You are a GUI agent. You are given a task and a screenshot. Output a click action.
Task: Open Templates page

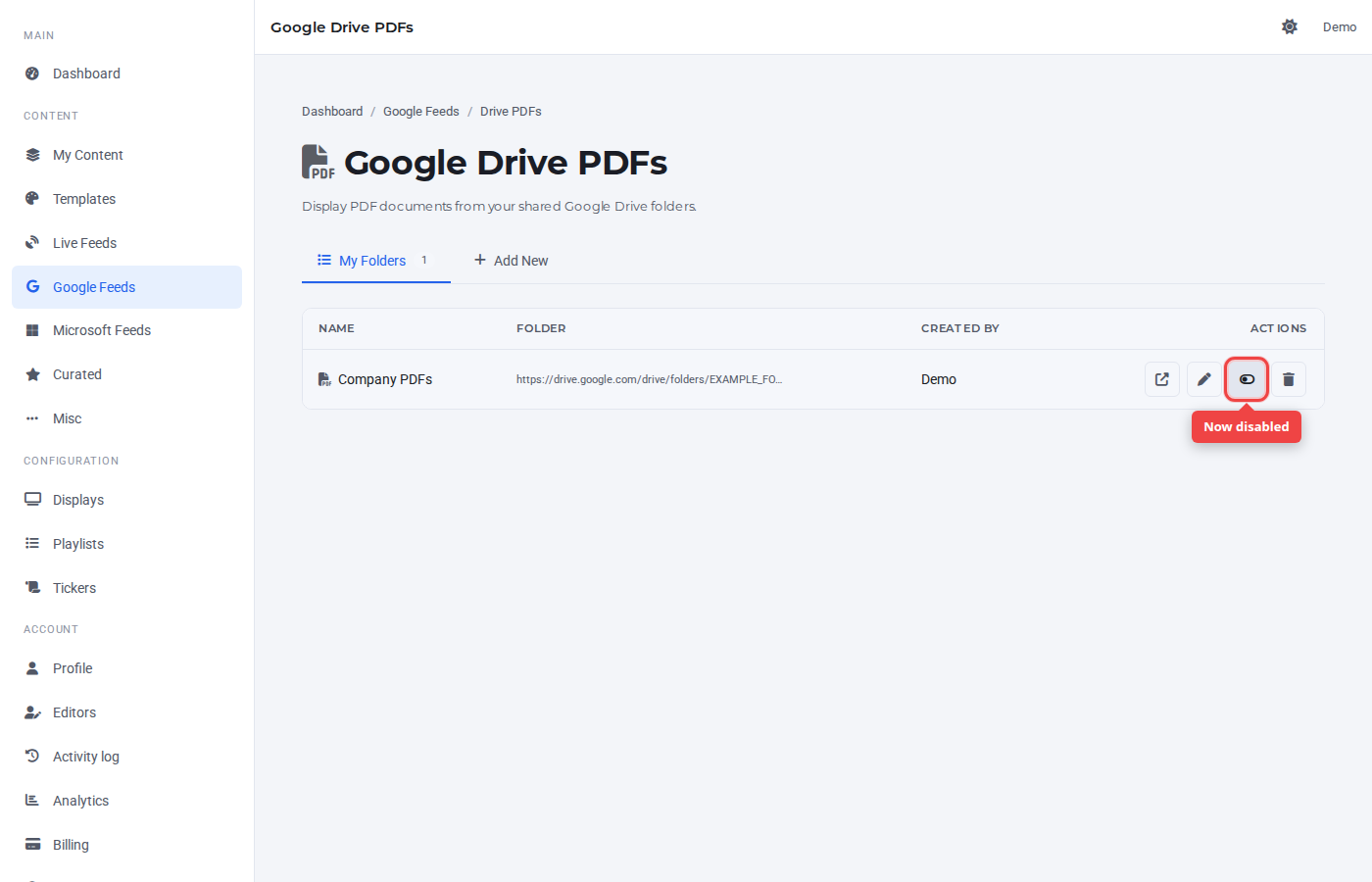127,199
